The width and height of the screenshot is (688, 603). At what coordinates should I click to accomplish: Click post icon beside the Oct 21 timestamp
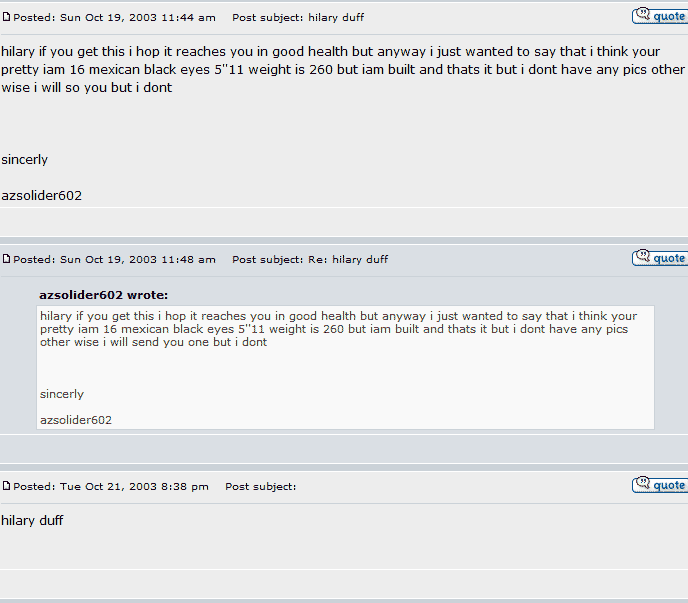click(6, 486)
